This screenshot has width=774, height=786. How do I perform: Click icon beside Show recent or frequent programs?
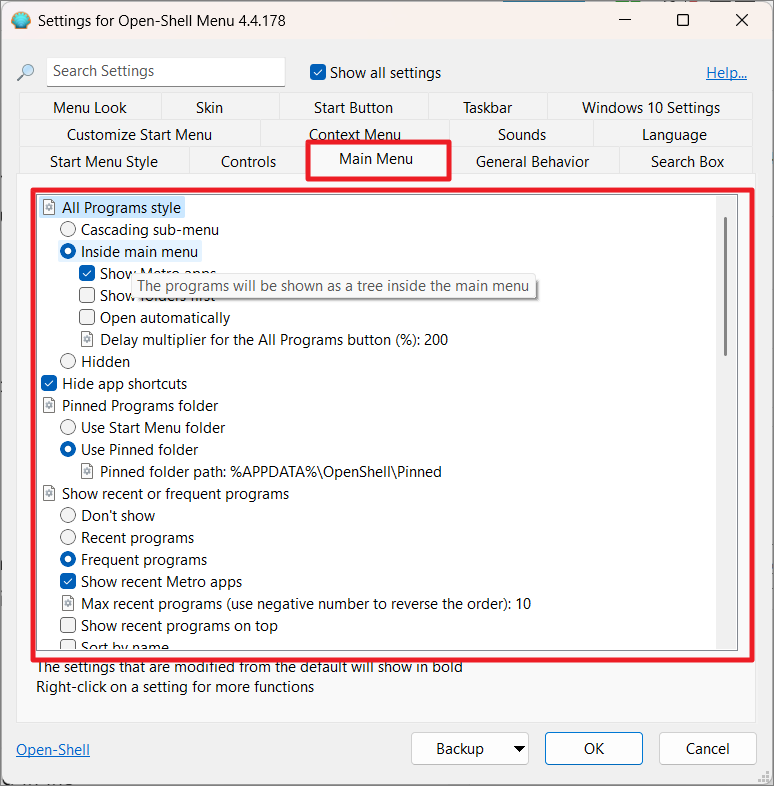(x=49, y=493)
